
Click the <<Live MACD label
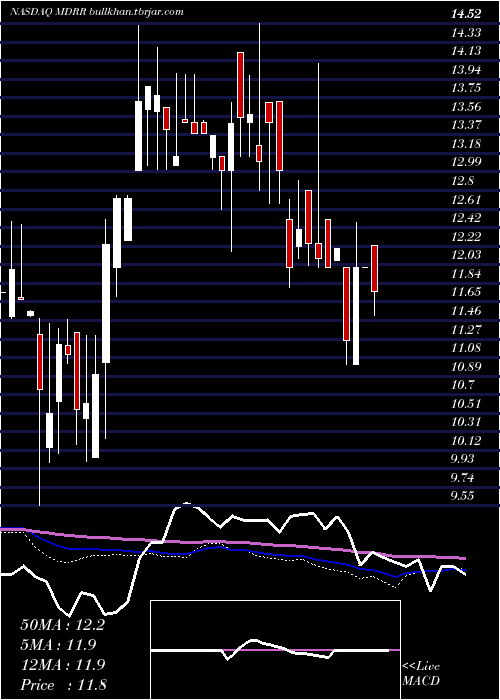tap(421, 674)
